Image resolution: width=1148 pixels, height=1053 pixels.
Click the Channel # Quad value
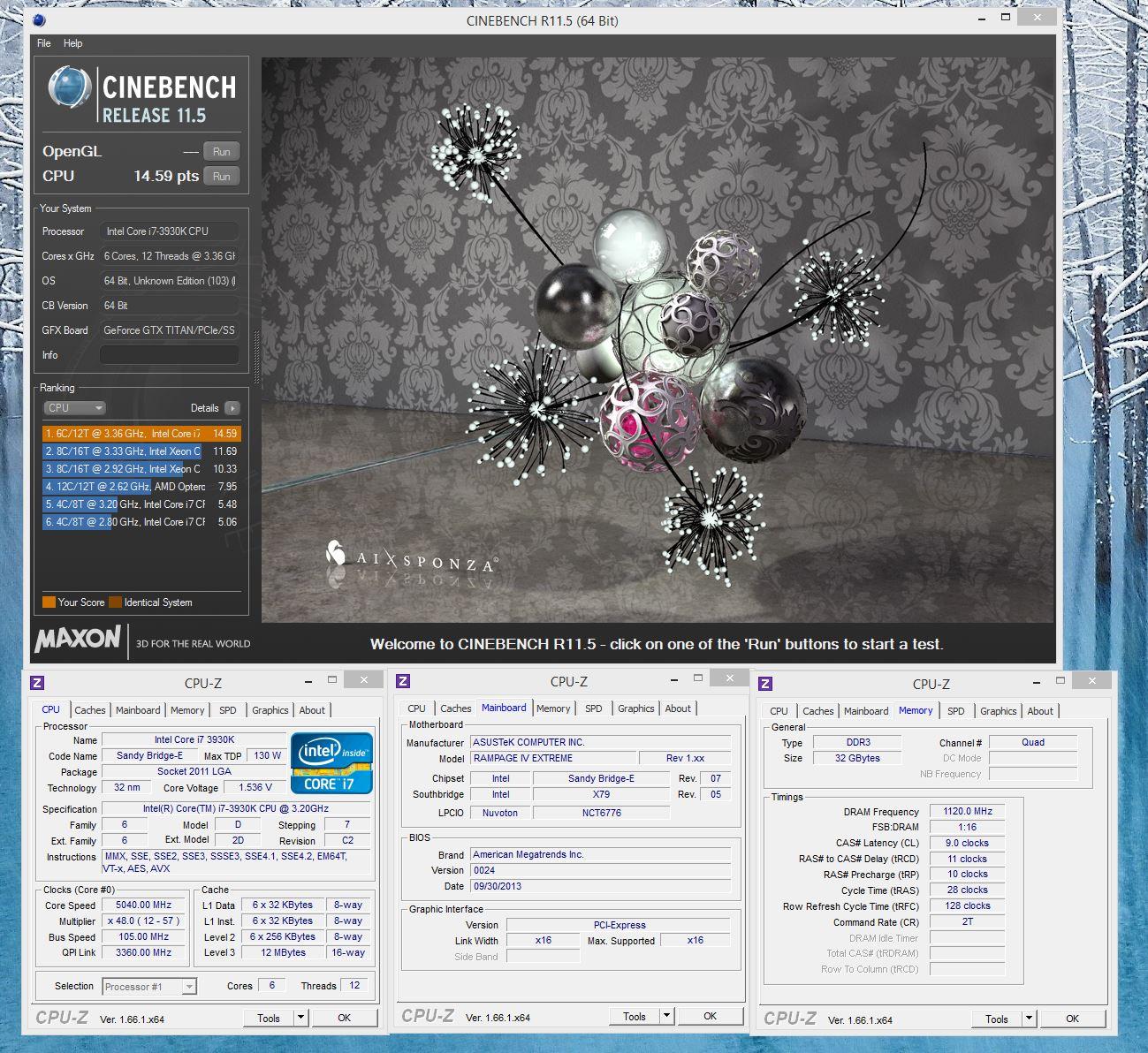1033,742
